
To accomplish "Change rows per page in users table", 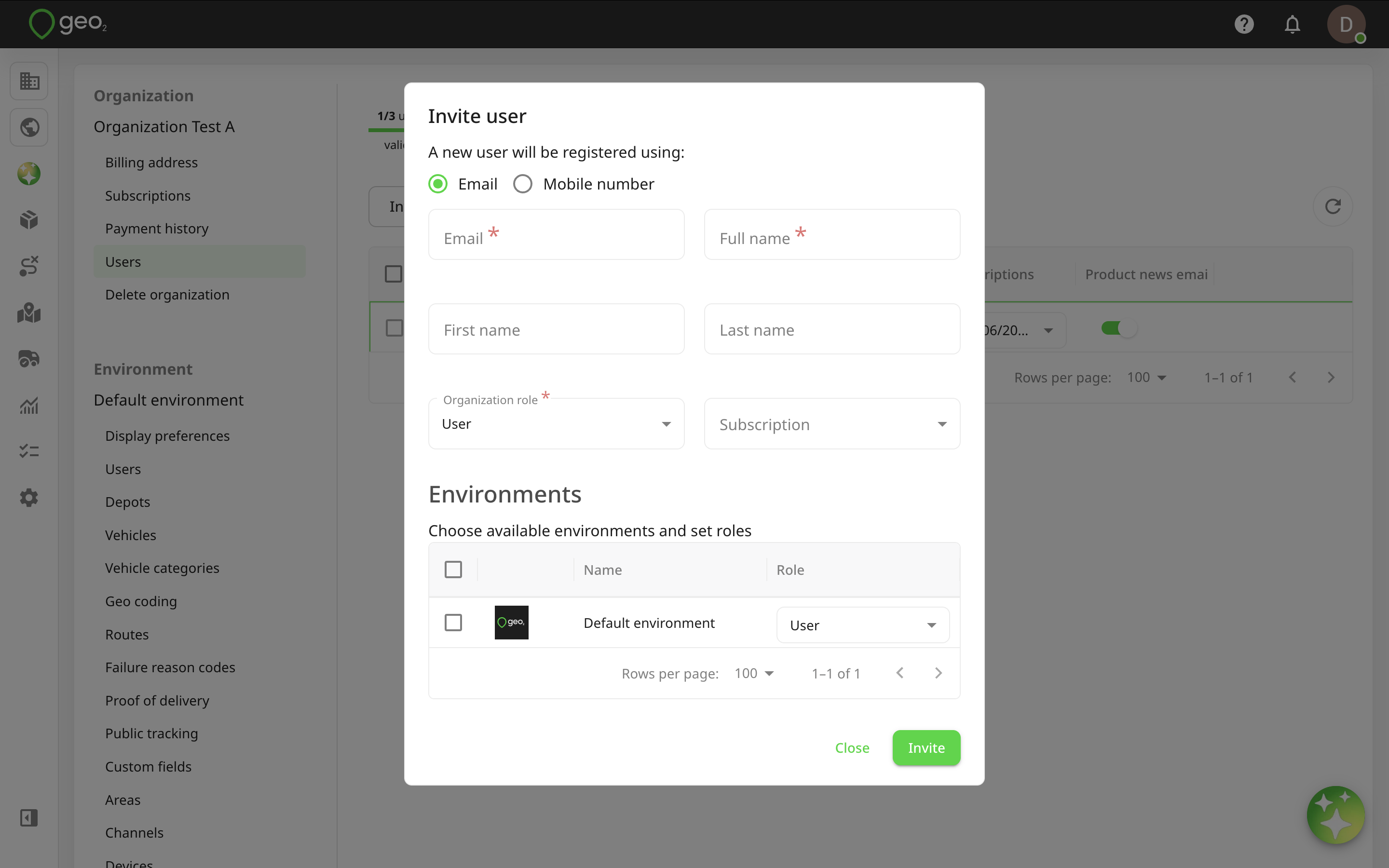I will [x=1146, y=377].
